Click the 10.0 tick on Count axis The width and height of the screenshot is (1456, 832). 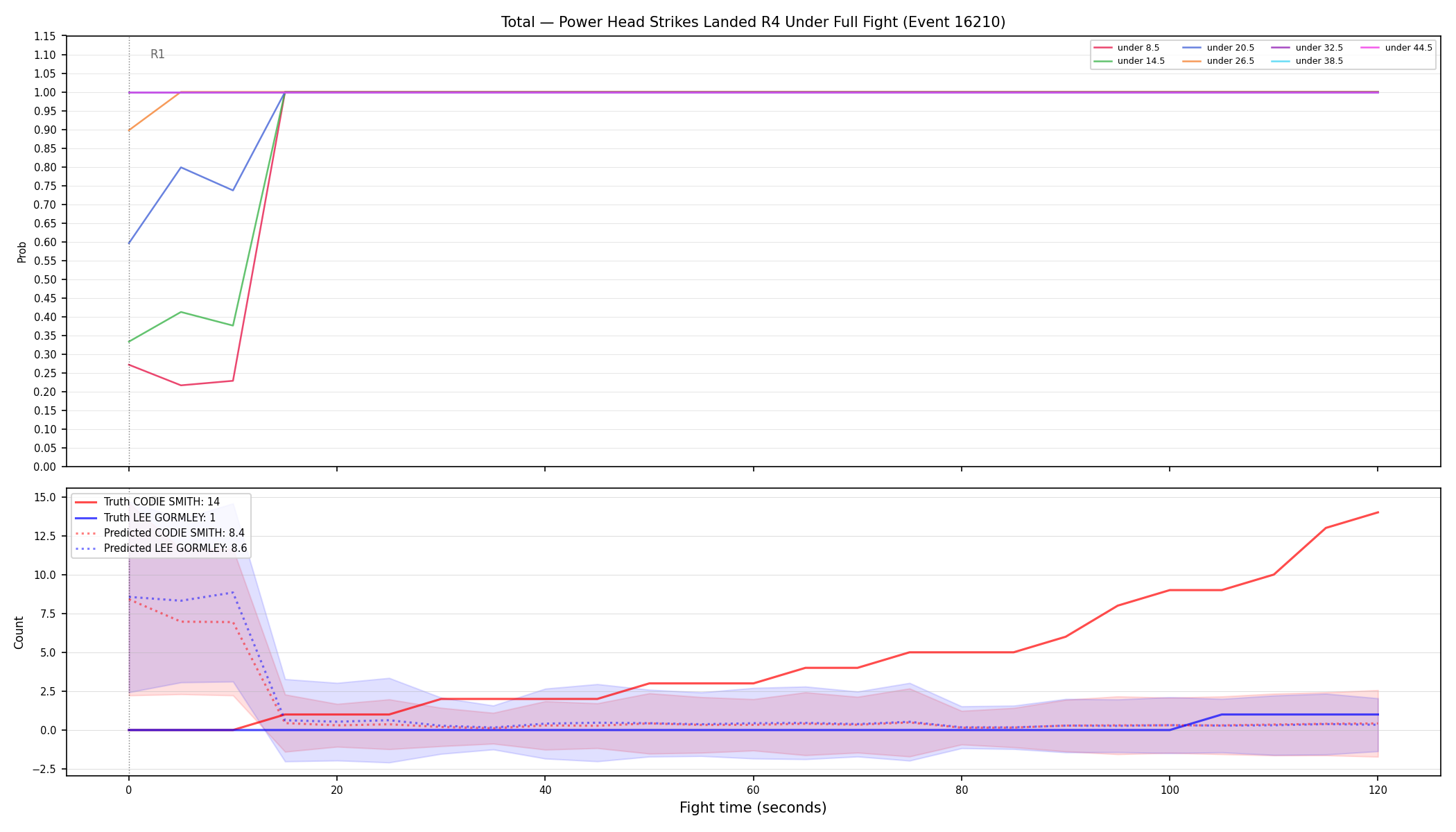tap(45, 575)
